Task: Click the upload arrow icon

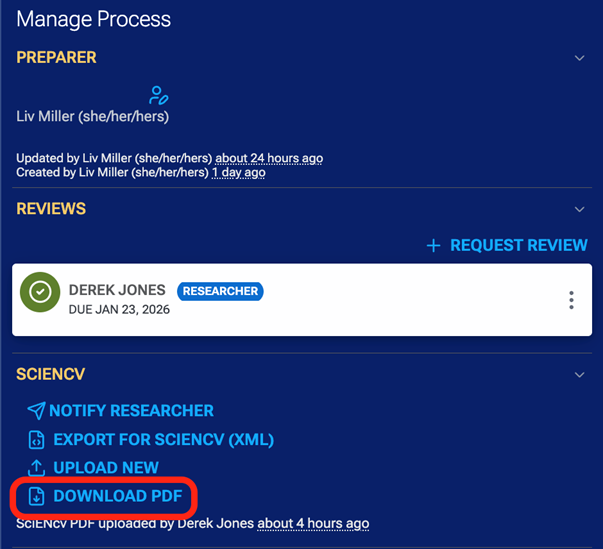Action: coord(36,467)
